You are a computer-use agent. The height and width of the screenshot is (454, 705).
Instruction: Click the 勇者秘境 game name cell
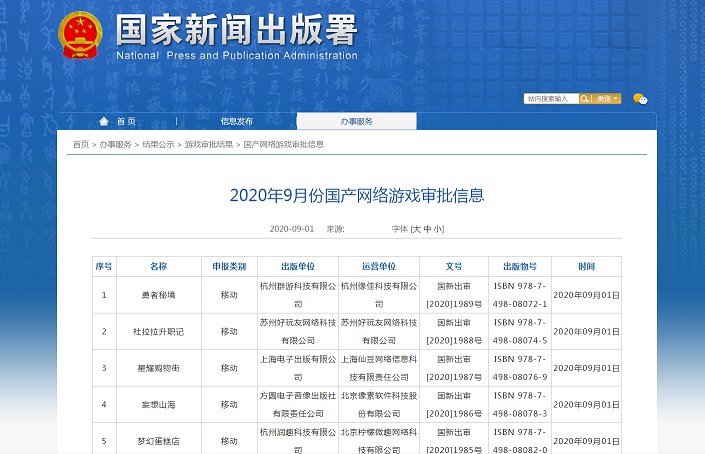point(158,295)
